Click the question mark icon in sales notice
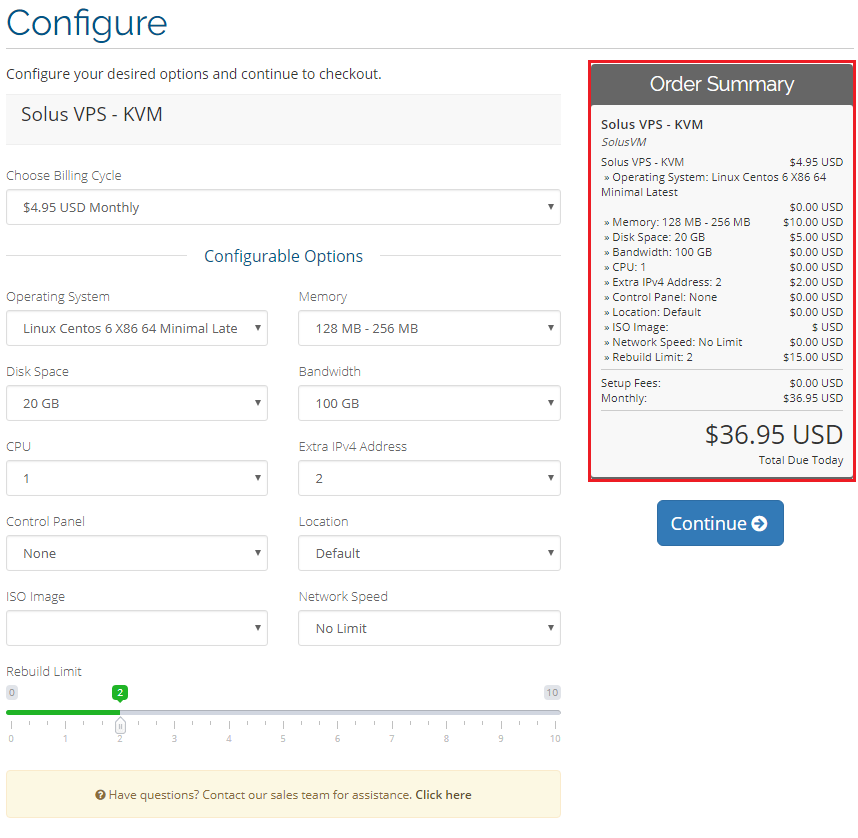This screenshot has width=858, height=838. click(100, 795)
